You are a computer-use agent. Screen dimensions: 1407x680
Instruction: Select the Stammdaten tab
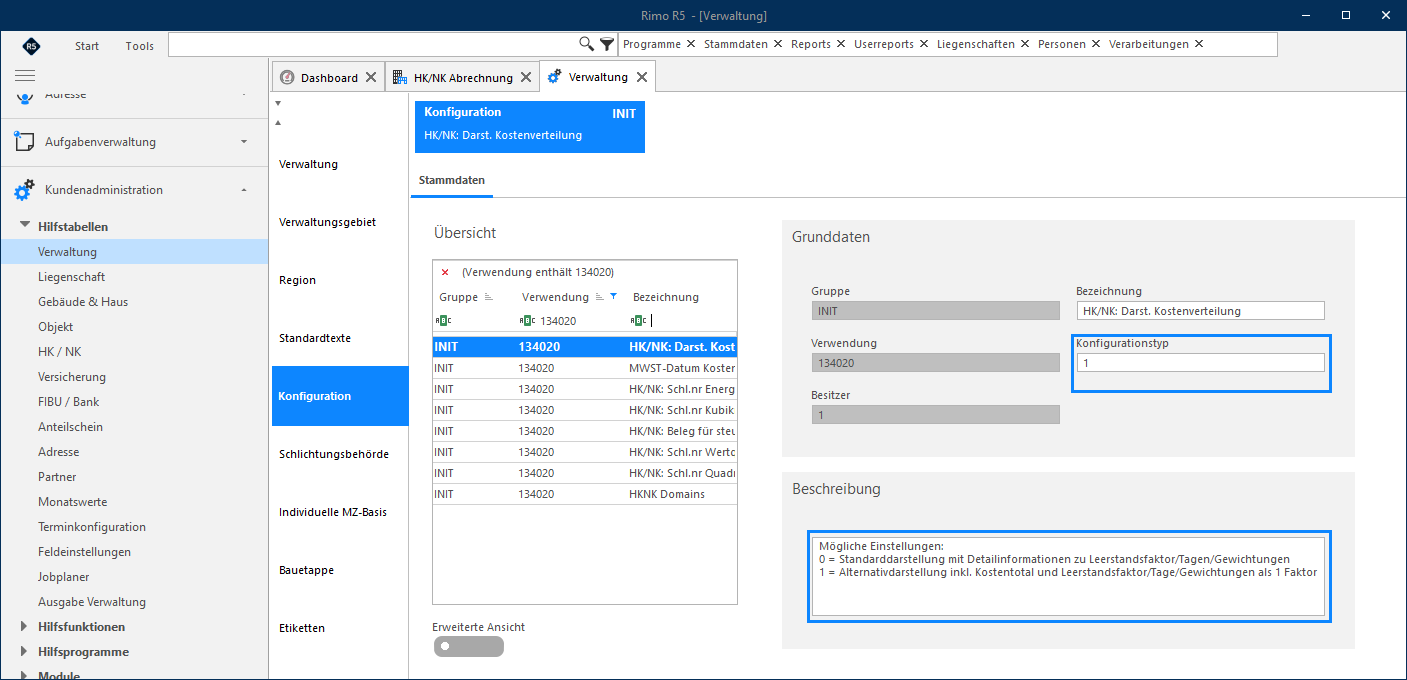pos(452,181)
